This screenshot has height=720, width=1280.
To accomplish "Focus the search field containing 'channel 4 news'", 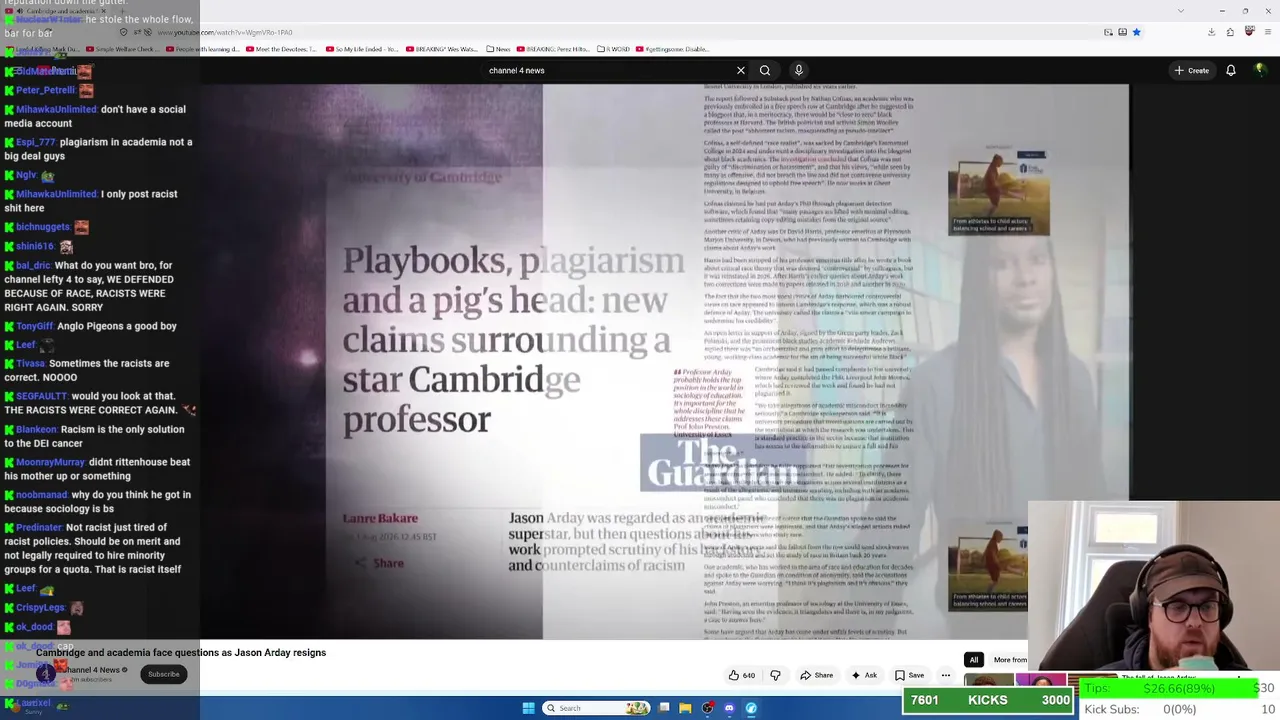I will [x=610, y=70].
